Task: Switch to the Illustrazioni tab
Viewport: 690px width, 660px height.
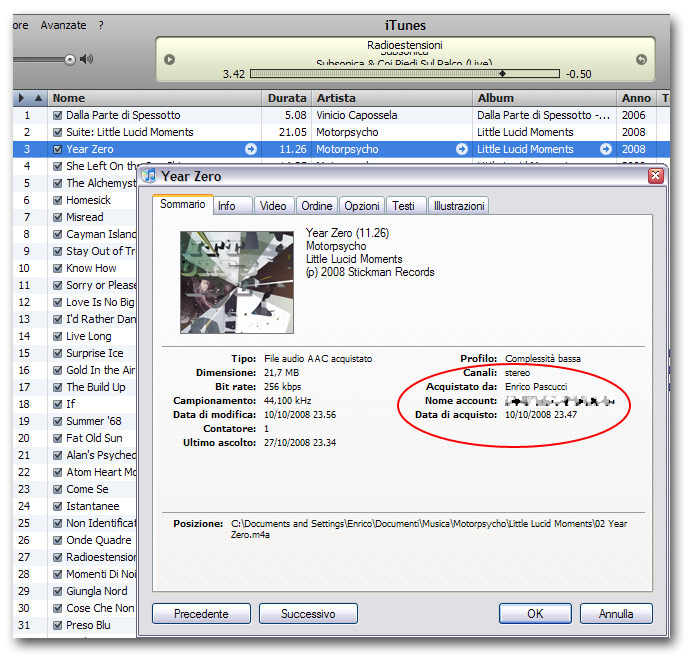Action: (458, 206)
